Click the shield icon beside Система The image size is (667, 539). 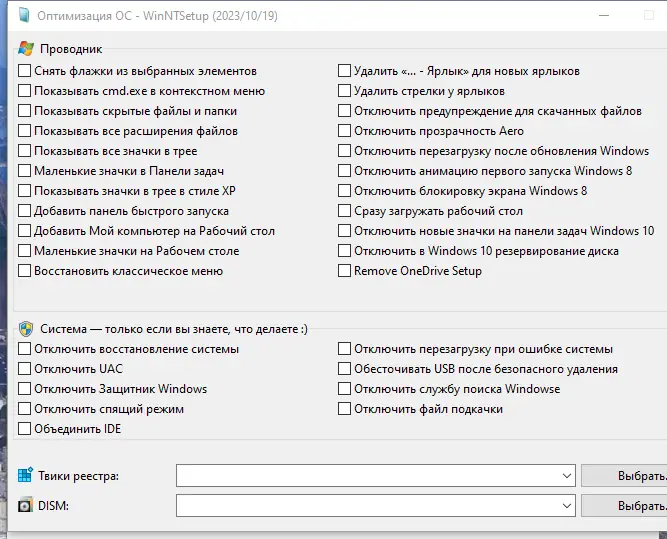pyautogui.click(x=26, y=327)
